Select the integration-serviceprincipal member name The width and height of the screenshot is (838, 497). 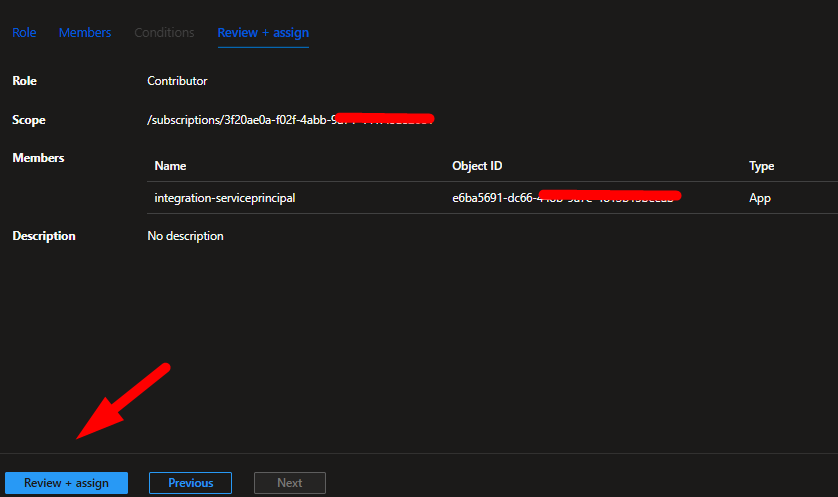[x=225, y=198]
